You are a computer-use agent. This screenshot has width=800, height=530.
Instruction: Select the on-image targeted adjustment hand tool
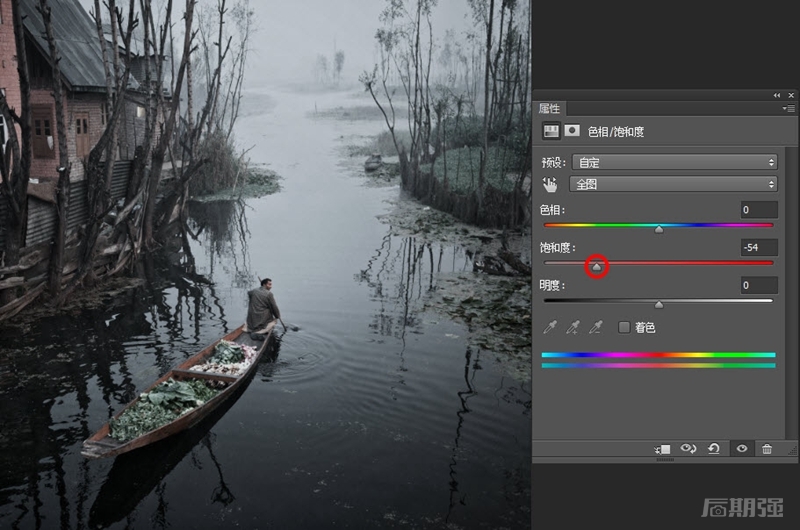pos(550,185)
